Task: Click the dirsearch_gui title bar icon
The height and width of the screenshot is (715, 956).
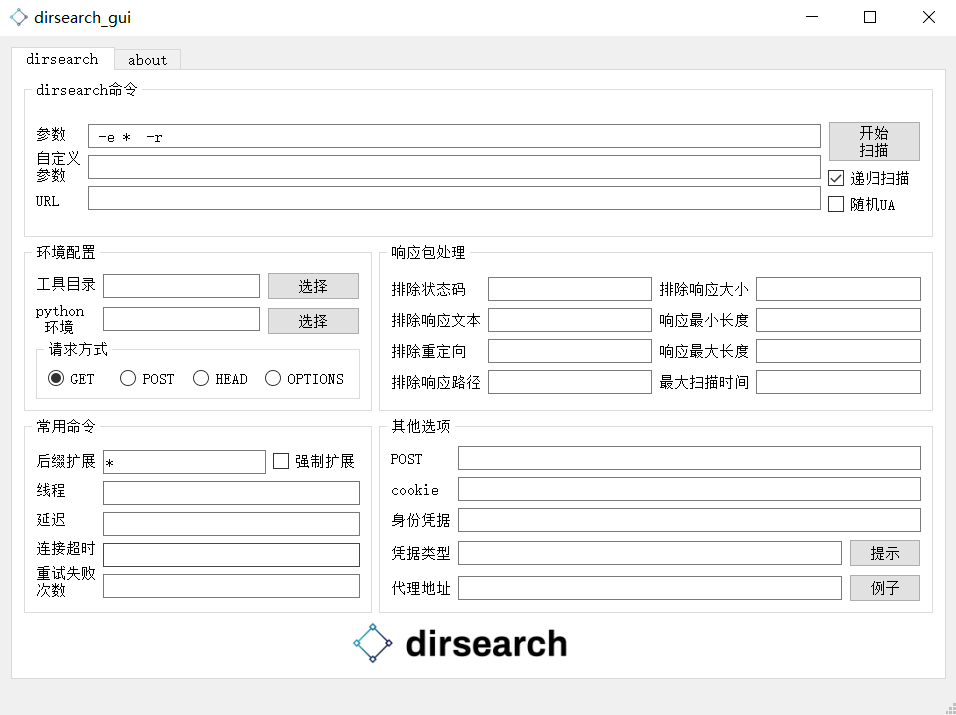Action: pos(19,17)
